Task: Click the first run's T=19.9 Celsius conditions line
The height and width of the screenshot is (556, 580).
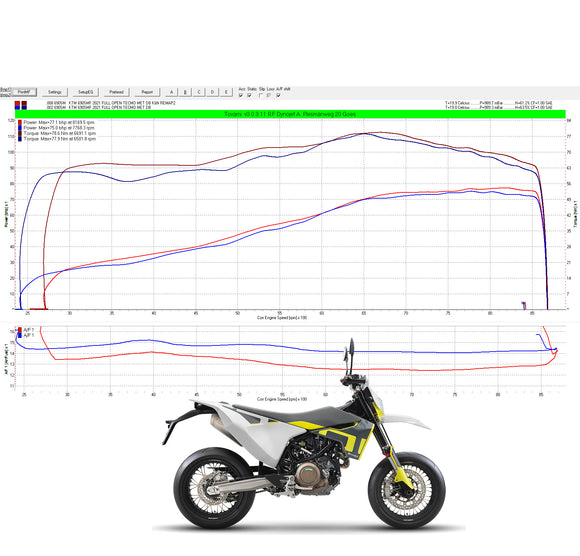Action: pyautogui.click(x=499, y=103)
